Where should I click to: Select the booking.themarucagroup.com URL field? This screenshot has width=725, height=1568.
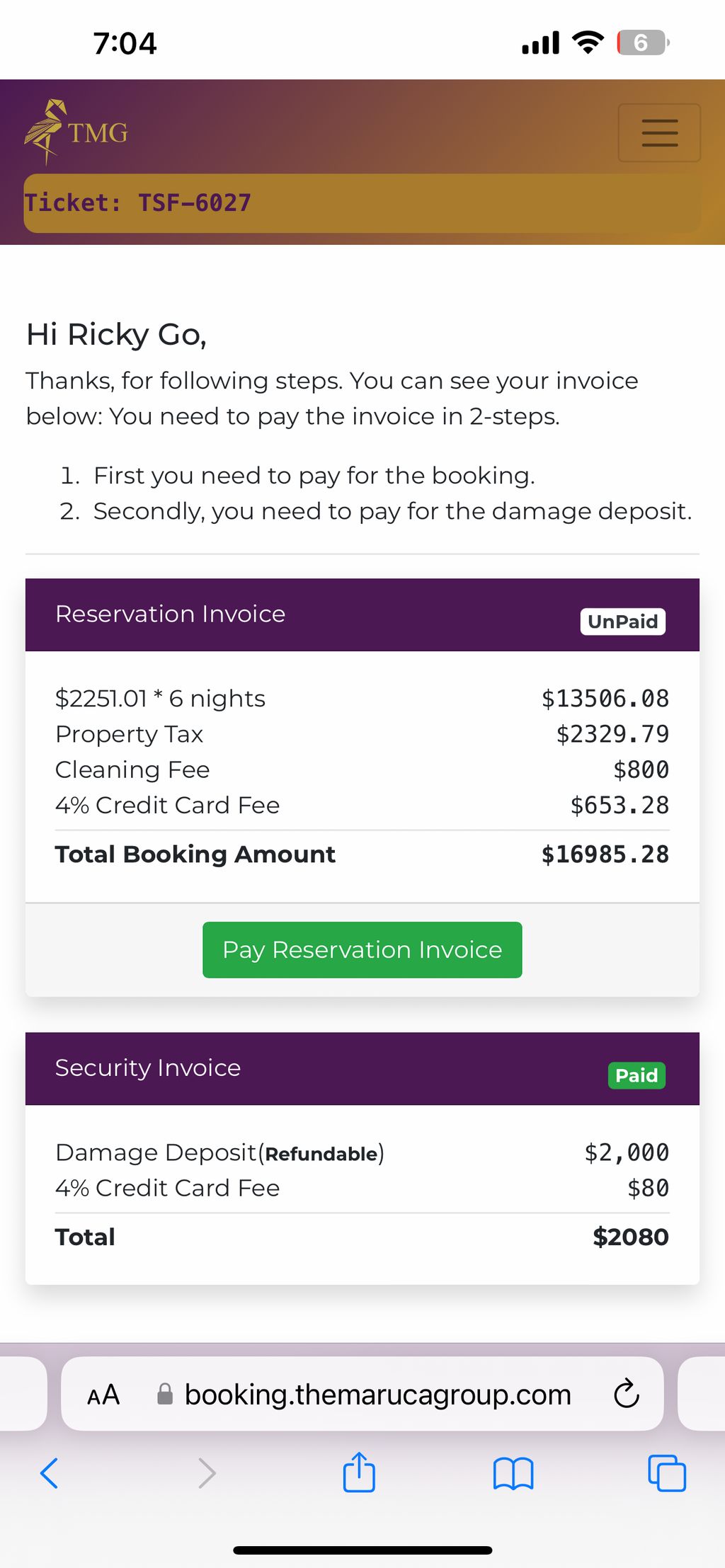362,1394
